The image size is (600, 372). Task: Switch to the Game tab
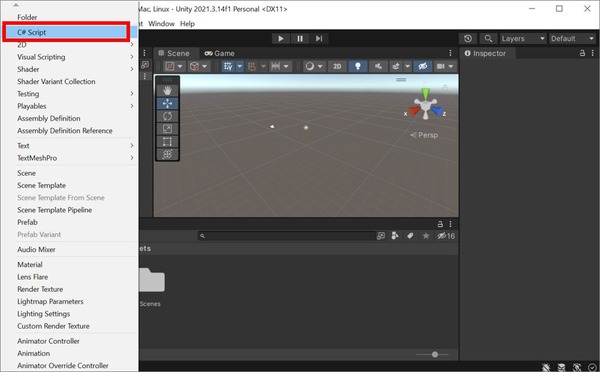[220, 53]
